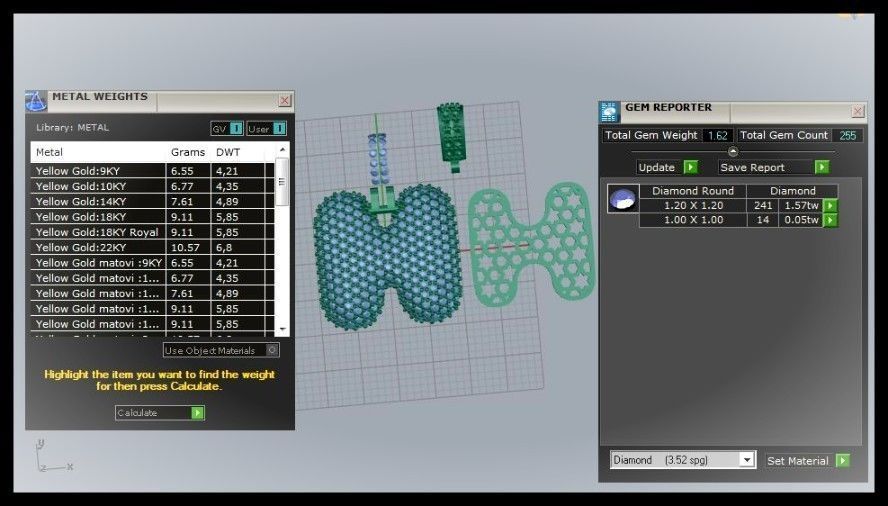
Task: Toggle the GV library switch
Action: 227,129
